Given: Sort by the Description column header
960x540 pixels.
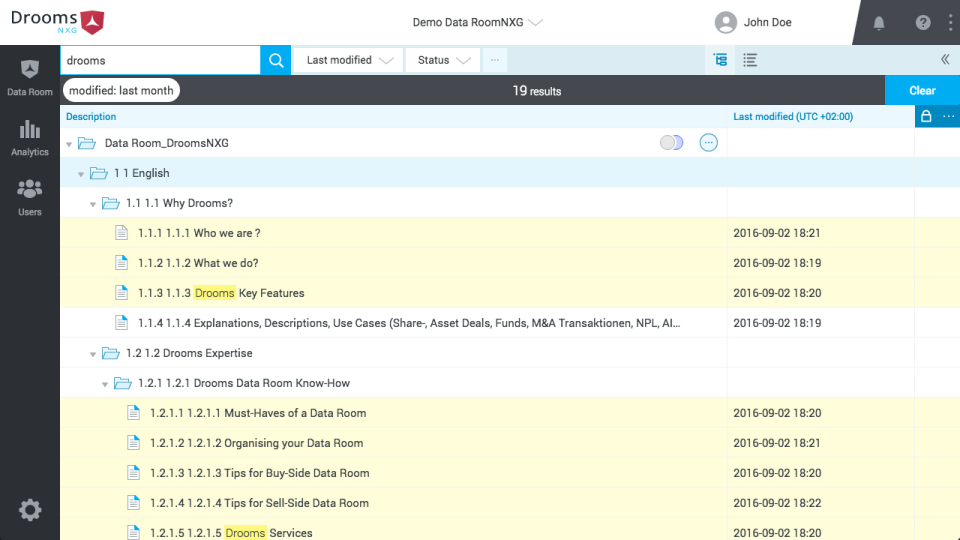Looking at the screenshot, I should pyautogui.click(x=91, y=116).
